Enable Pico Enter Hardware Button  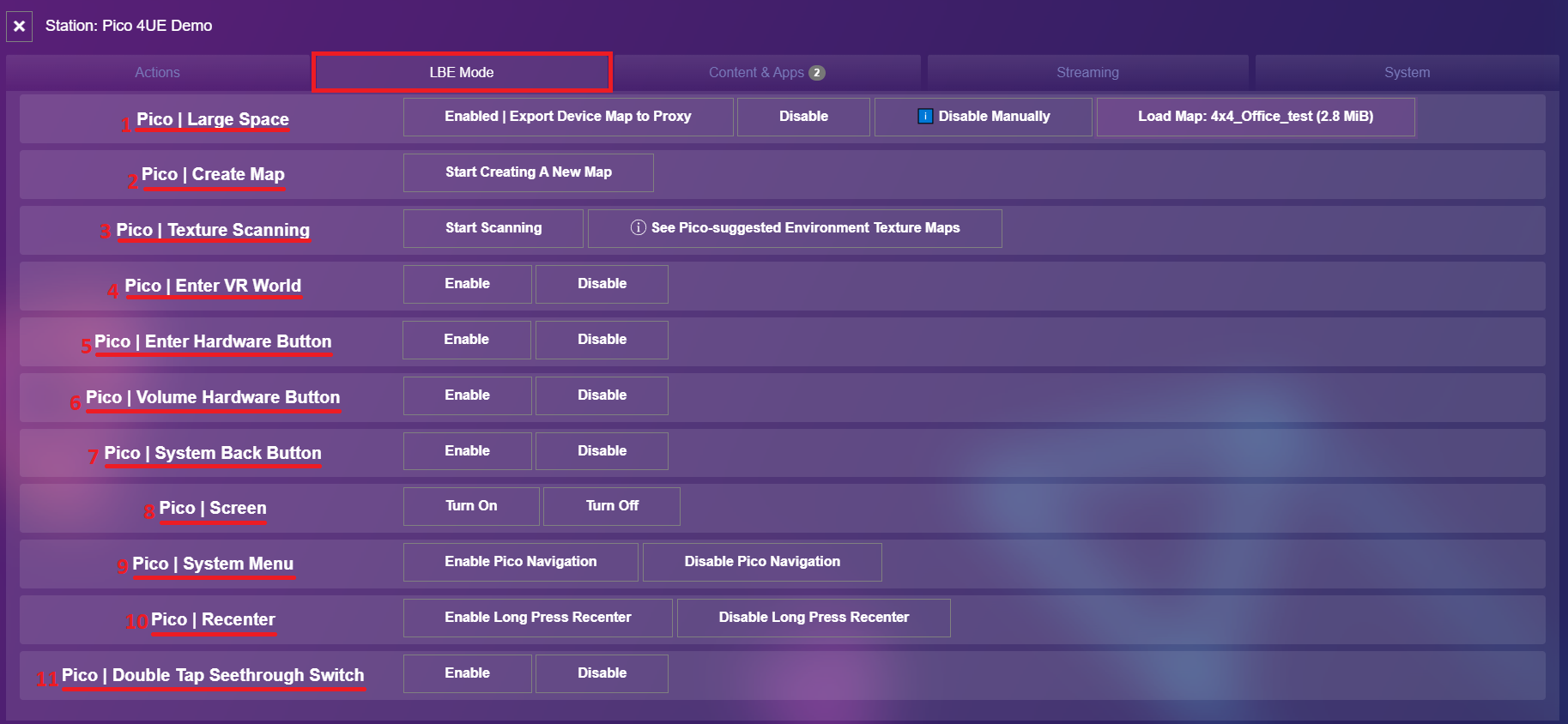pyautogui.click(x=467, y=340)
